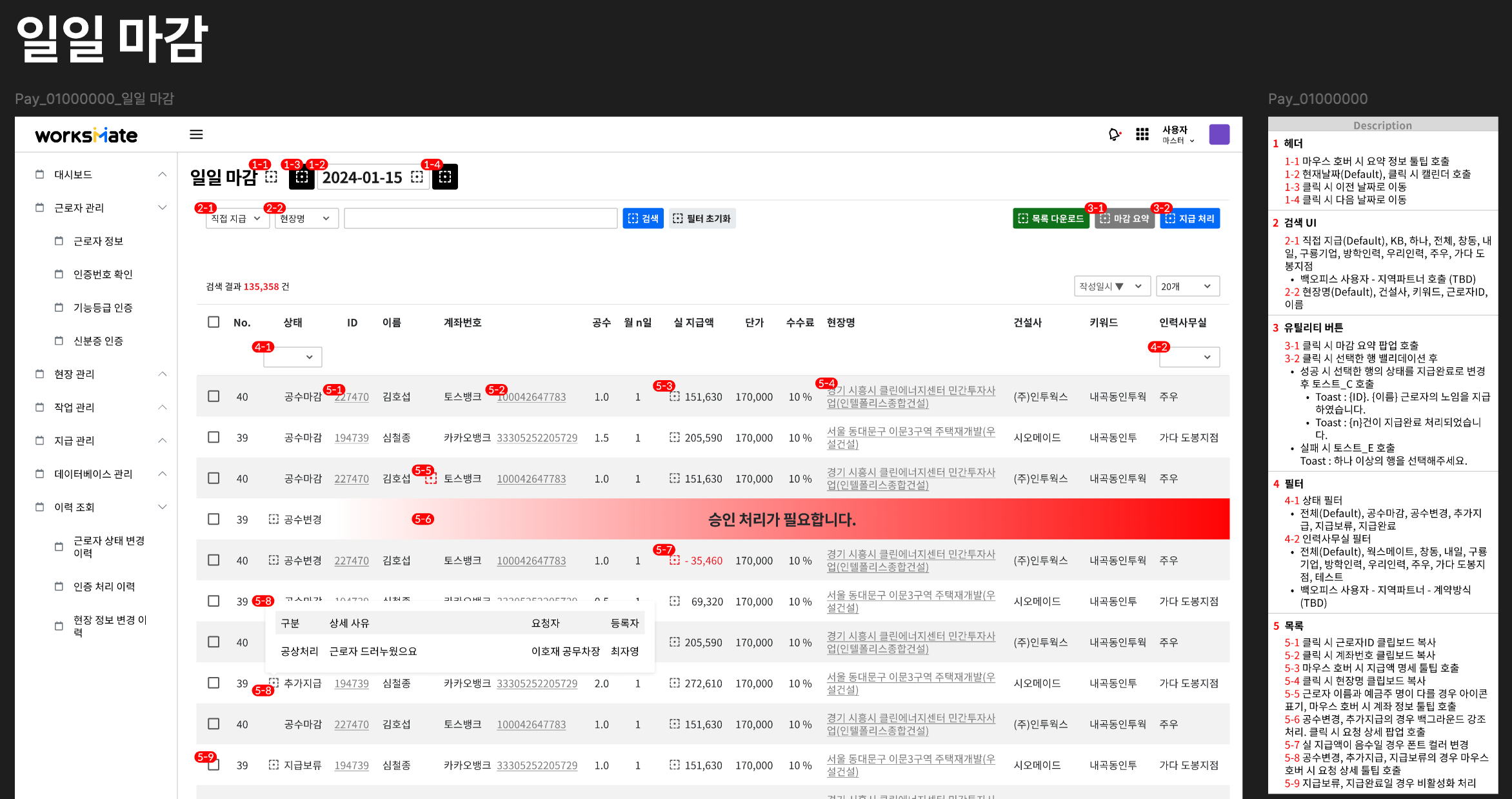Click payment icon beside 272,610

pyautogui.click(x=675, y=683)
